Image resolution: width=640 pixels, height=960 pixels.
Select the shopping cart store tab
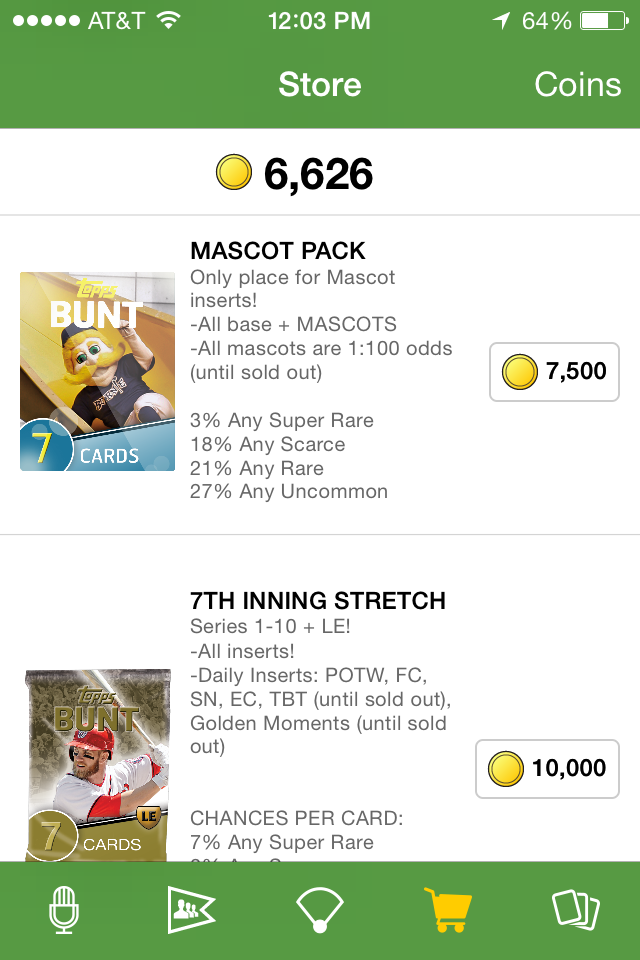pyautogui.click(x=447, y=910)
